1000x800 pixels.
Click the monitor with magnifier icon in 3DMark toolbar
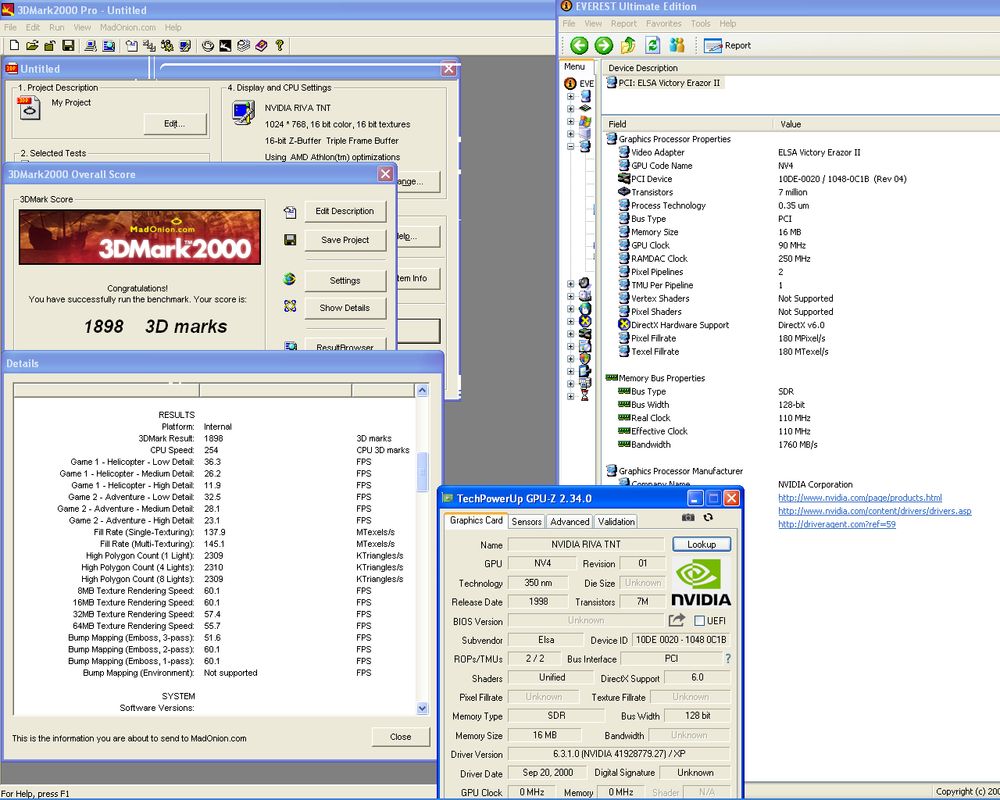coord(108,45)
